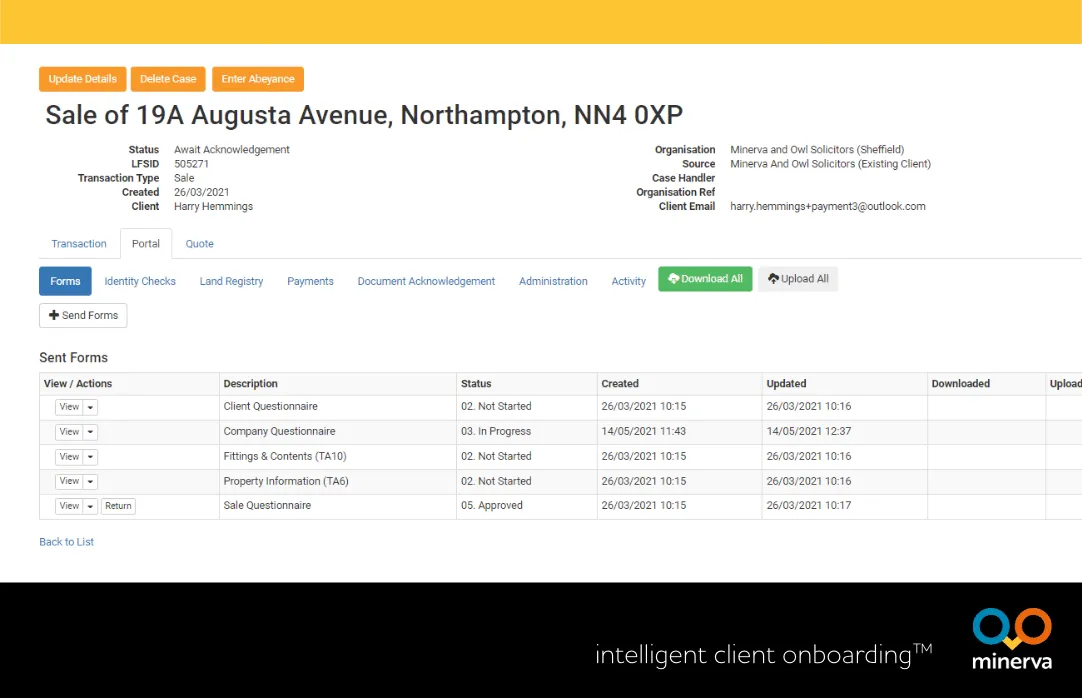Image resolution: width=1082 pixels, height=698 pixels.
Task: Expand dropdown arrow for Client Questionnaire row
Action: [x=90, y=407]
